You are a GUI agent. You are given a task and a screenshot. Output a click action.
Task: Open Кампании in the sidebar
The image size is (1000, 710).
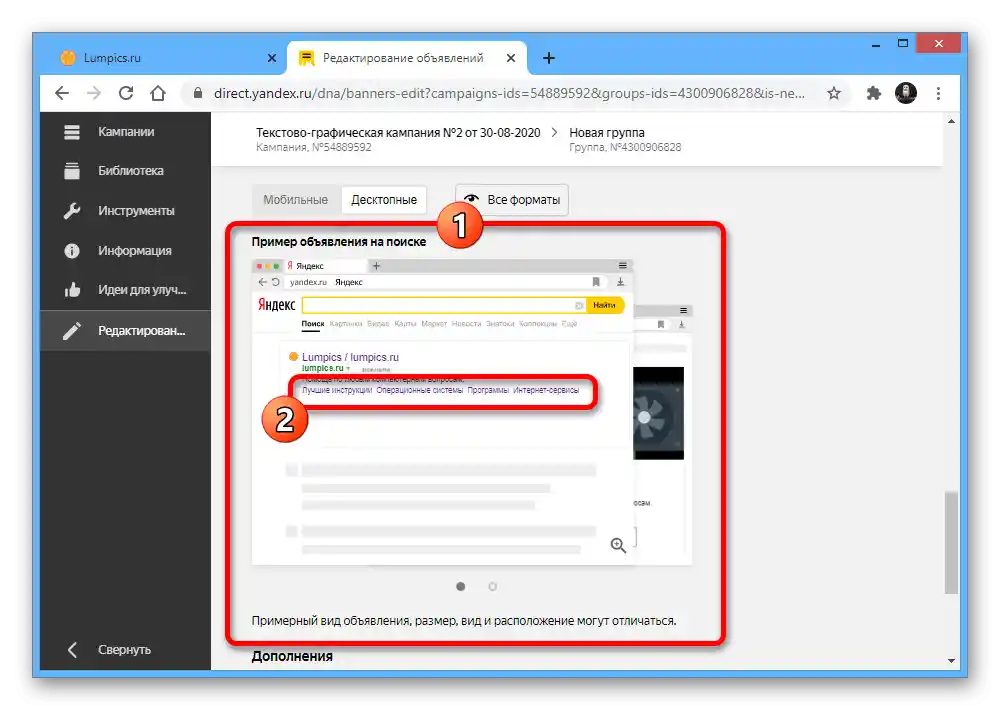(125, 132)
